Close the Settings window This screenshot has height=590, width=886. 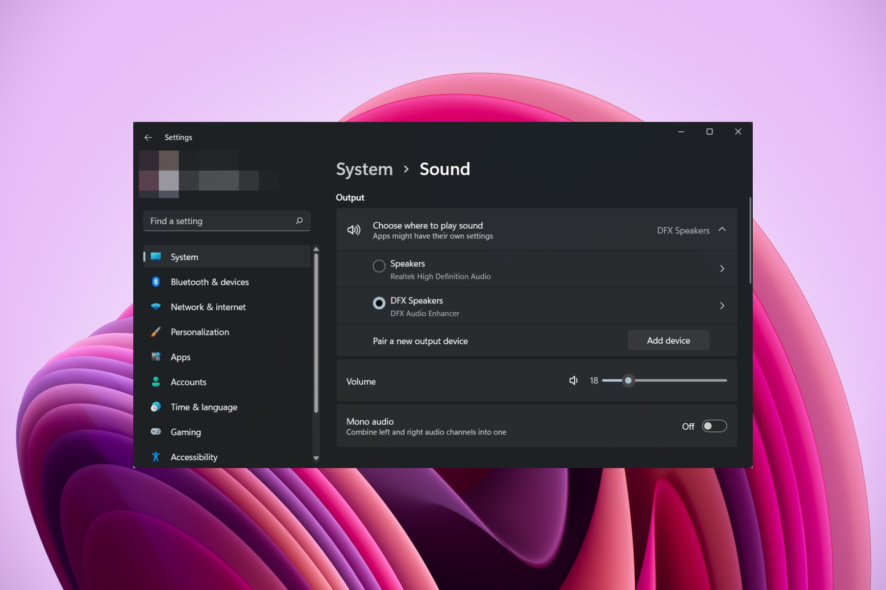(x=738, y=132)
